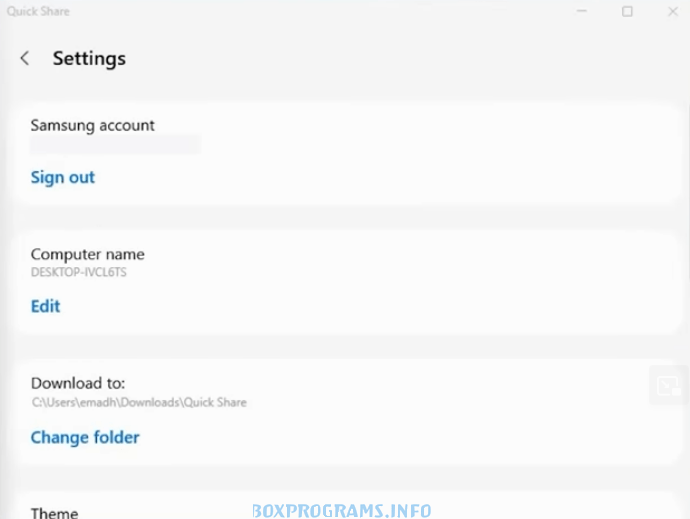Image resolution: width=690 pixels, height=519 pixels.
Task: Click the Samsung account label
Action: coord(92,125)
